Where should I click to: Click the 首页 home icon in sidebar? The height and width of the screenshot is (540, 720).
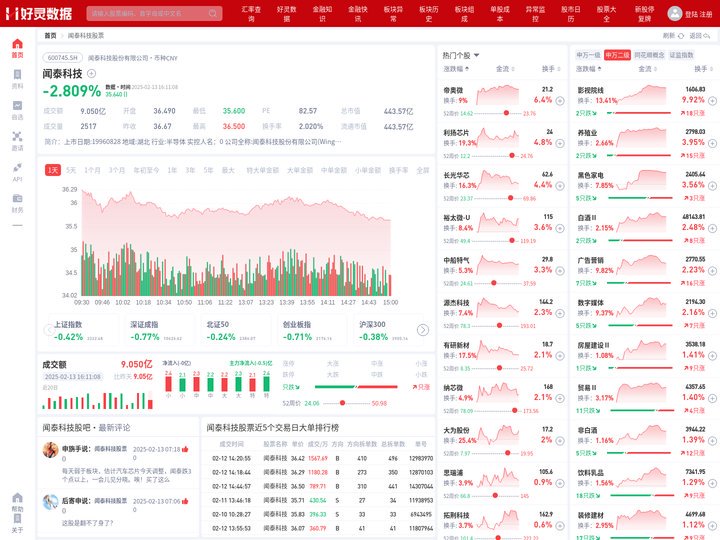click(17, 44)
